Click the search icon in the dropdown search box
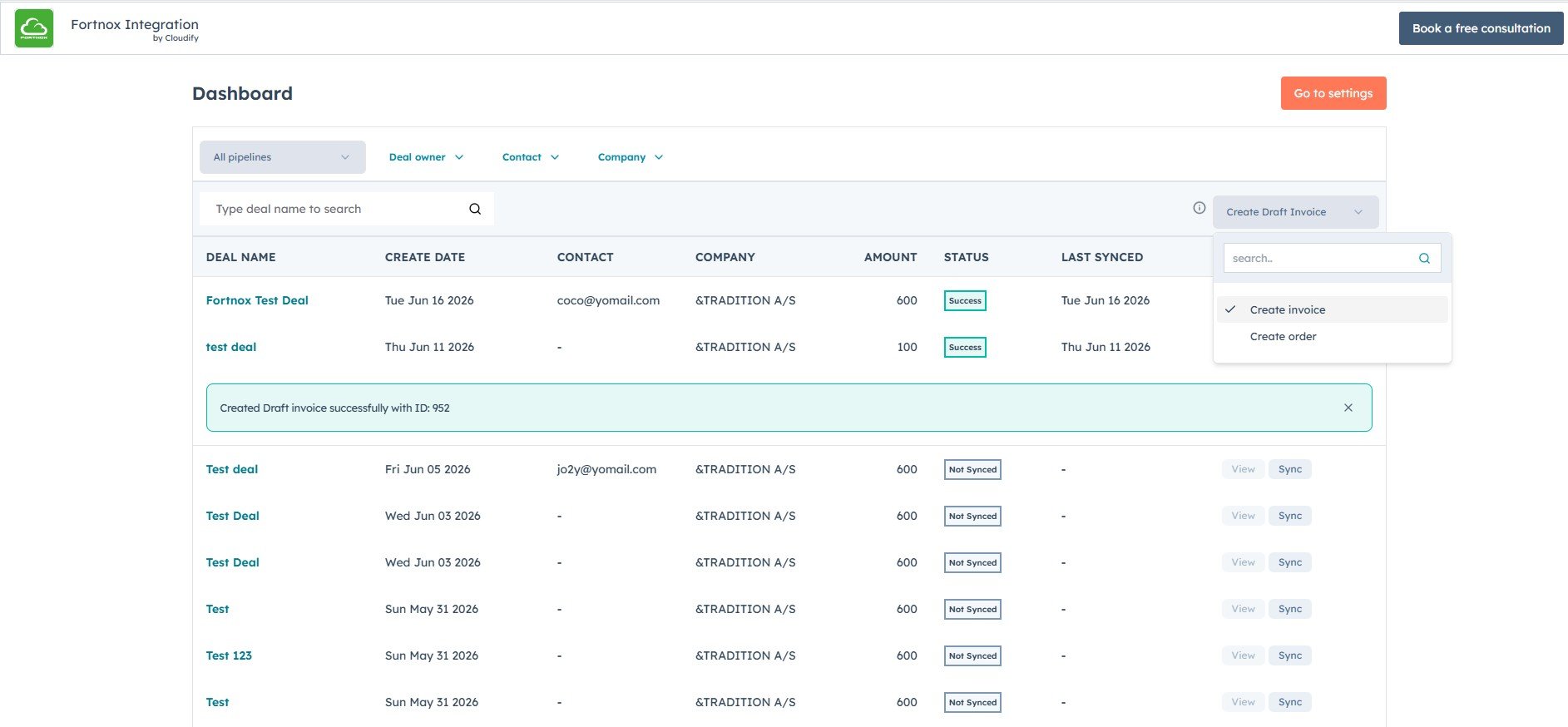The image size is (1568, 727). [1424, 259]
